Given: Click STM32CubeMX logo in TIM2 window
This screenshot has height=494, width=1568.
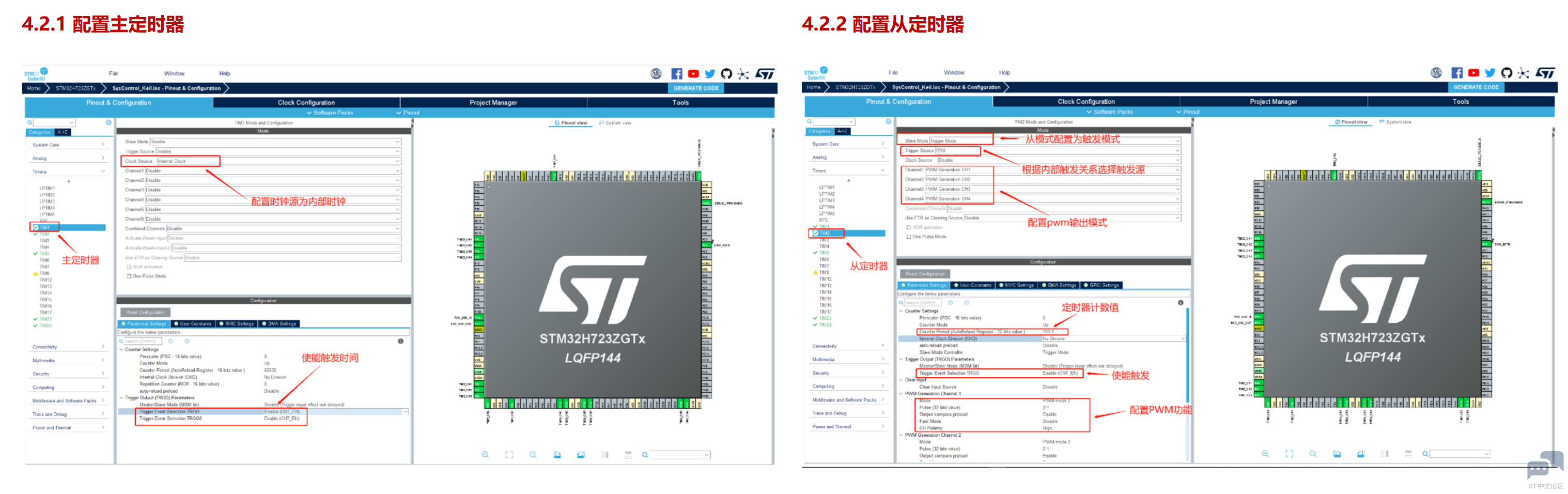Looking at the screenshot, I should coord(815,73).
